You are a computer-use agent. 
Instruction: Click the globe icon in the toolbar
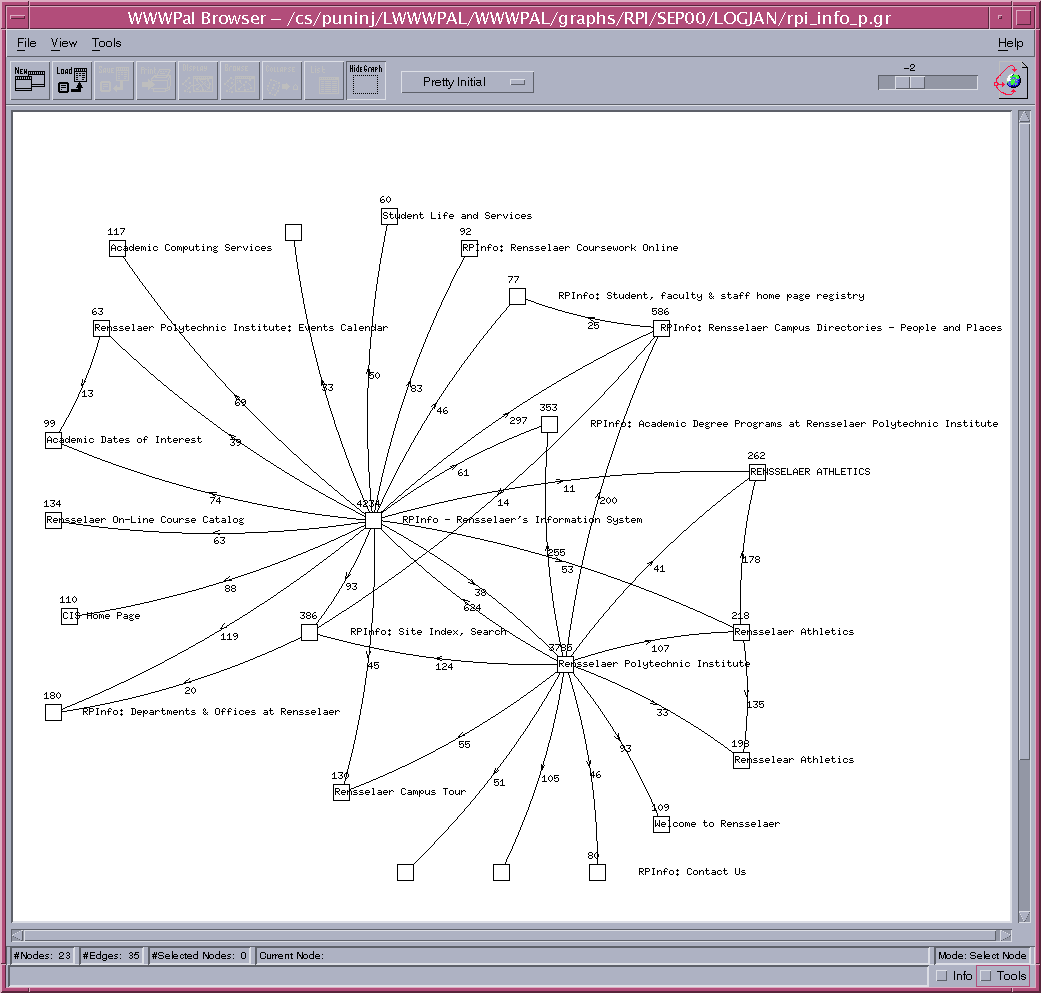point(1010,81)
